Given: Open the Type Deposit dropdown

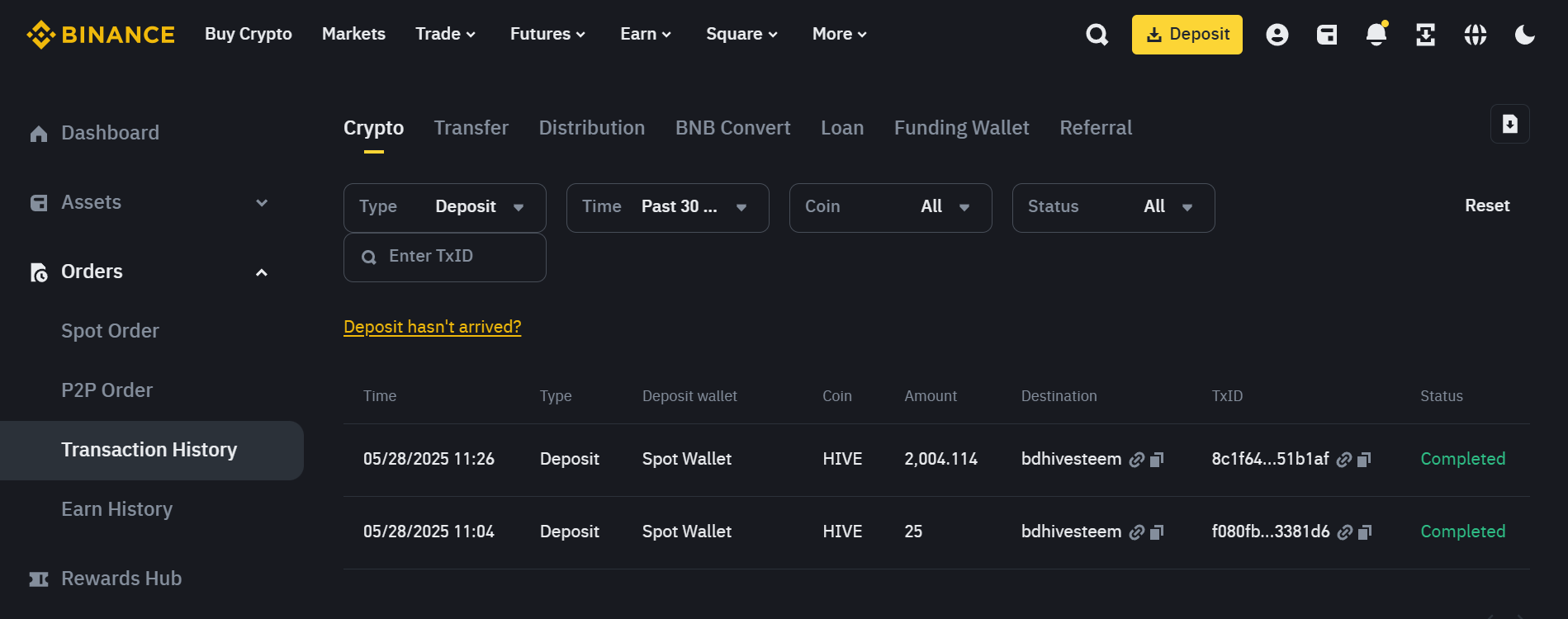Looking at the screenshot, I should pos(445,208).
